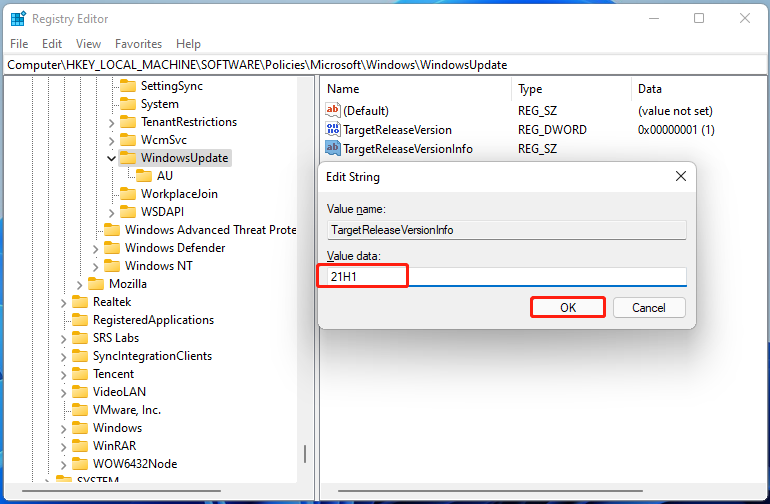Click the Realtek folder icon
Screen dimensions: 770x504
[80, 302]
